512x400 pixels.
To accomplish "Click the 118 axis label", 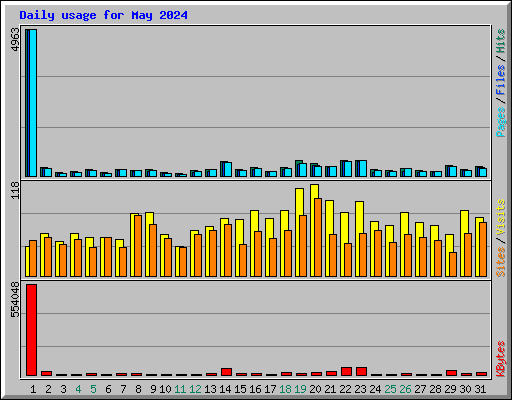I will 15,190.
